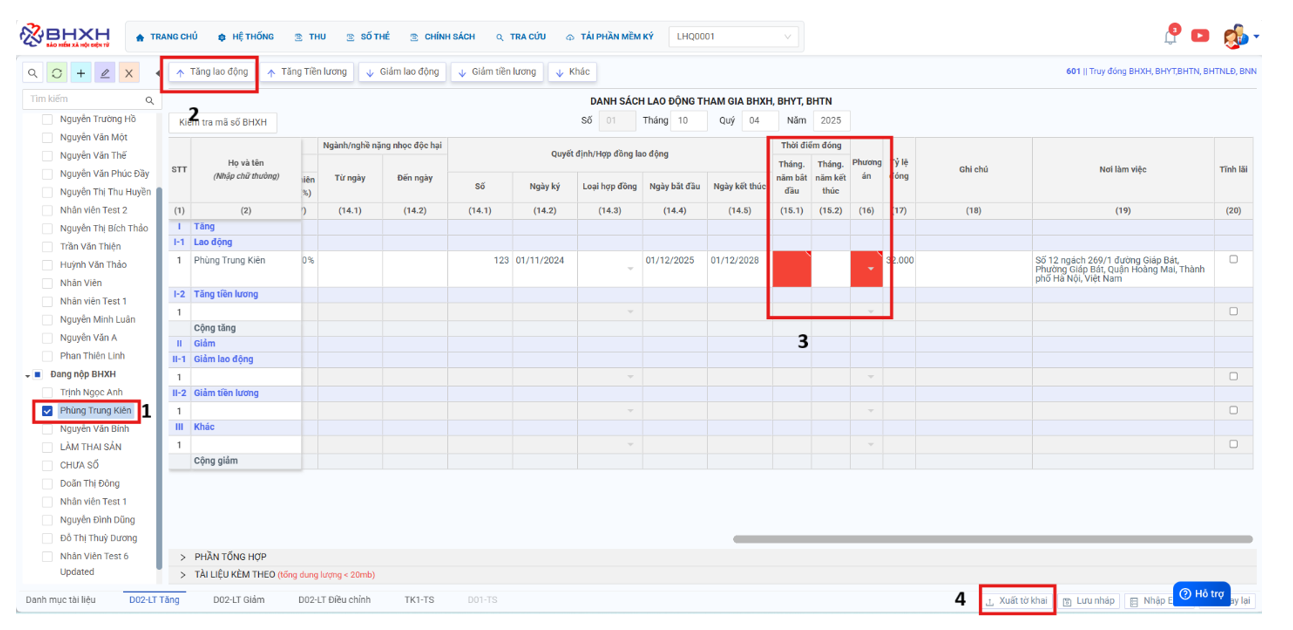Click the Tìm kiếm search field
1293x630 pixels.
coord(85,100)
